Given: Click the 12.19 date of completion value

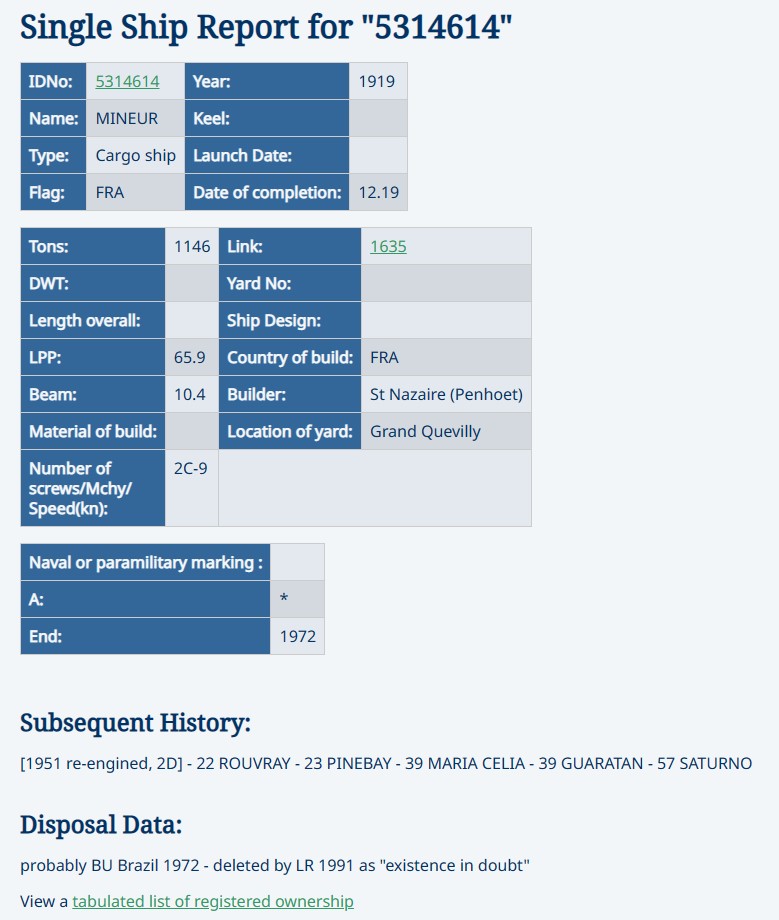Looking at the screenshot, I should point(378,192).
